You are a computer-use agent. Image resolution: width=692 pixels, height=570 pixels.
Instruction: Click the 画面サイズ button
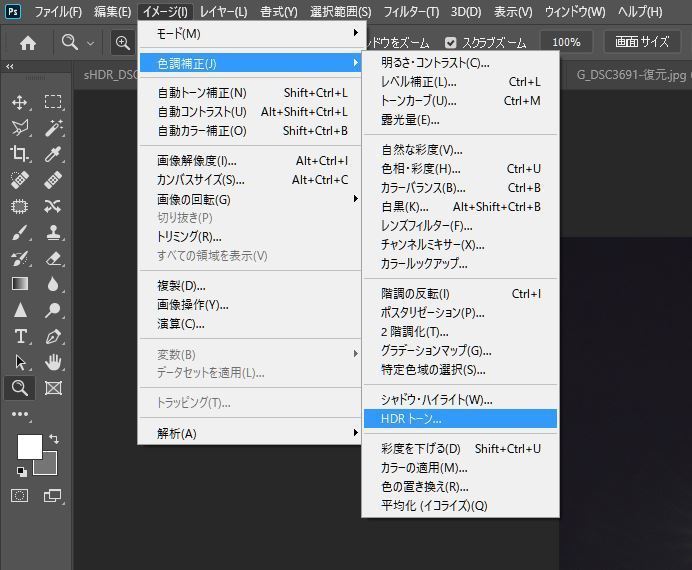click(x=641, y=42)
